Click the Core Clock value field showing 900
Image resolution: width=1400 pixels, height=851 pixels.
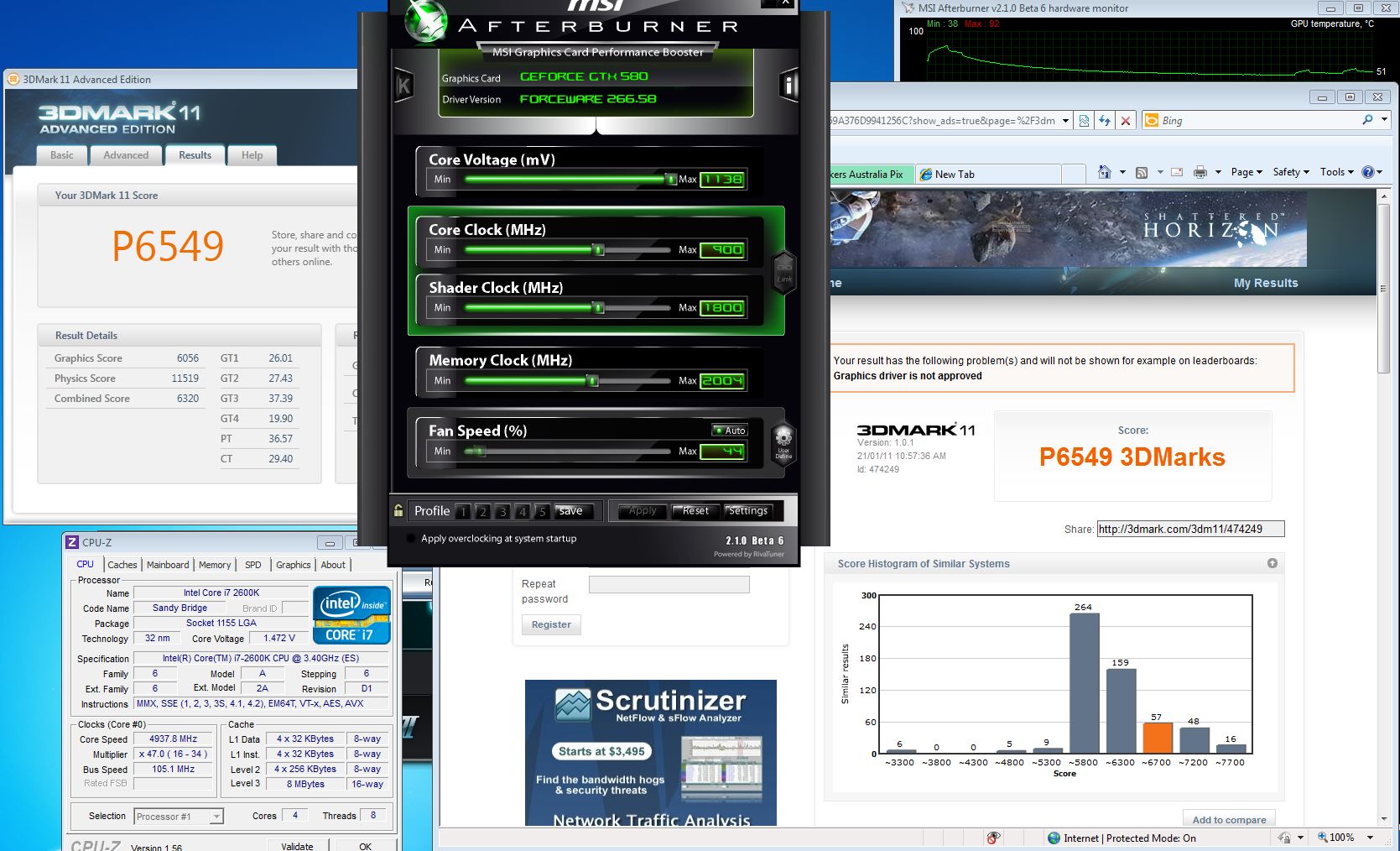point(722,249)
